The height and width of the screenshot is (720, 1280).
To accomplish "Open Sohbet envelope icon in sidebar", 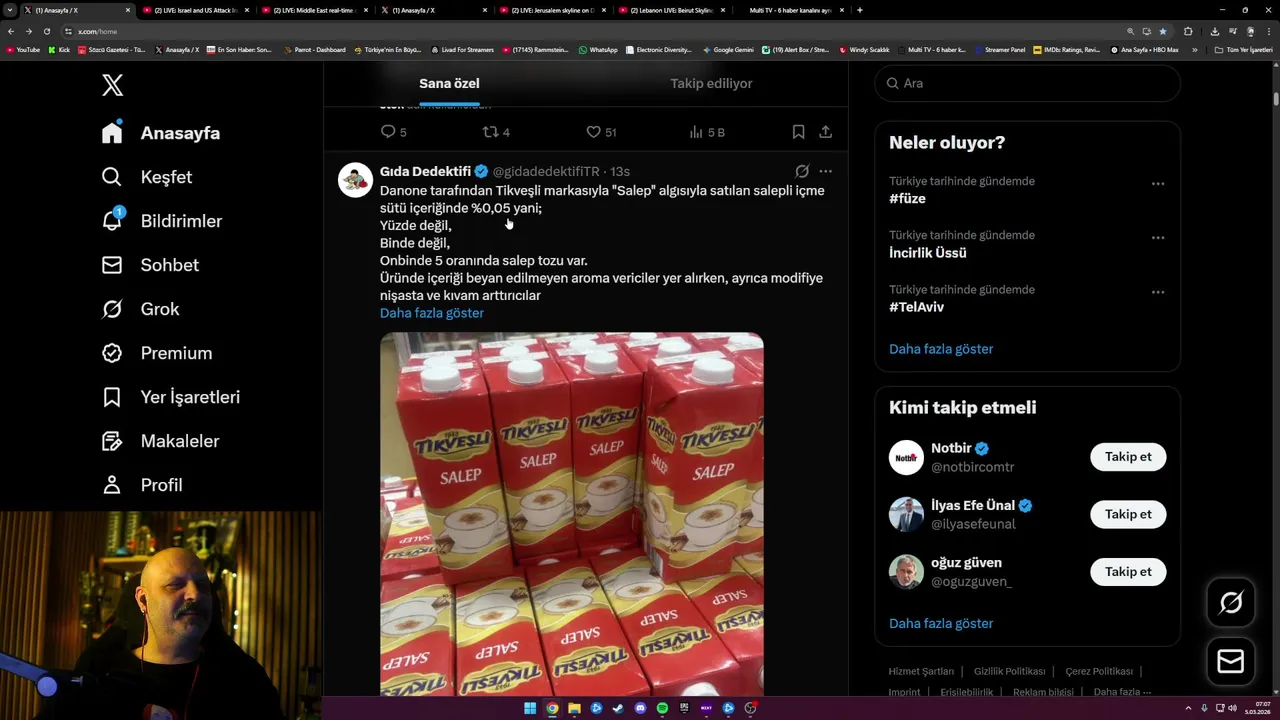I will [112, 265].
